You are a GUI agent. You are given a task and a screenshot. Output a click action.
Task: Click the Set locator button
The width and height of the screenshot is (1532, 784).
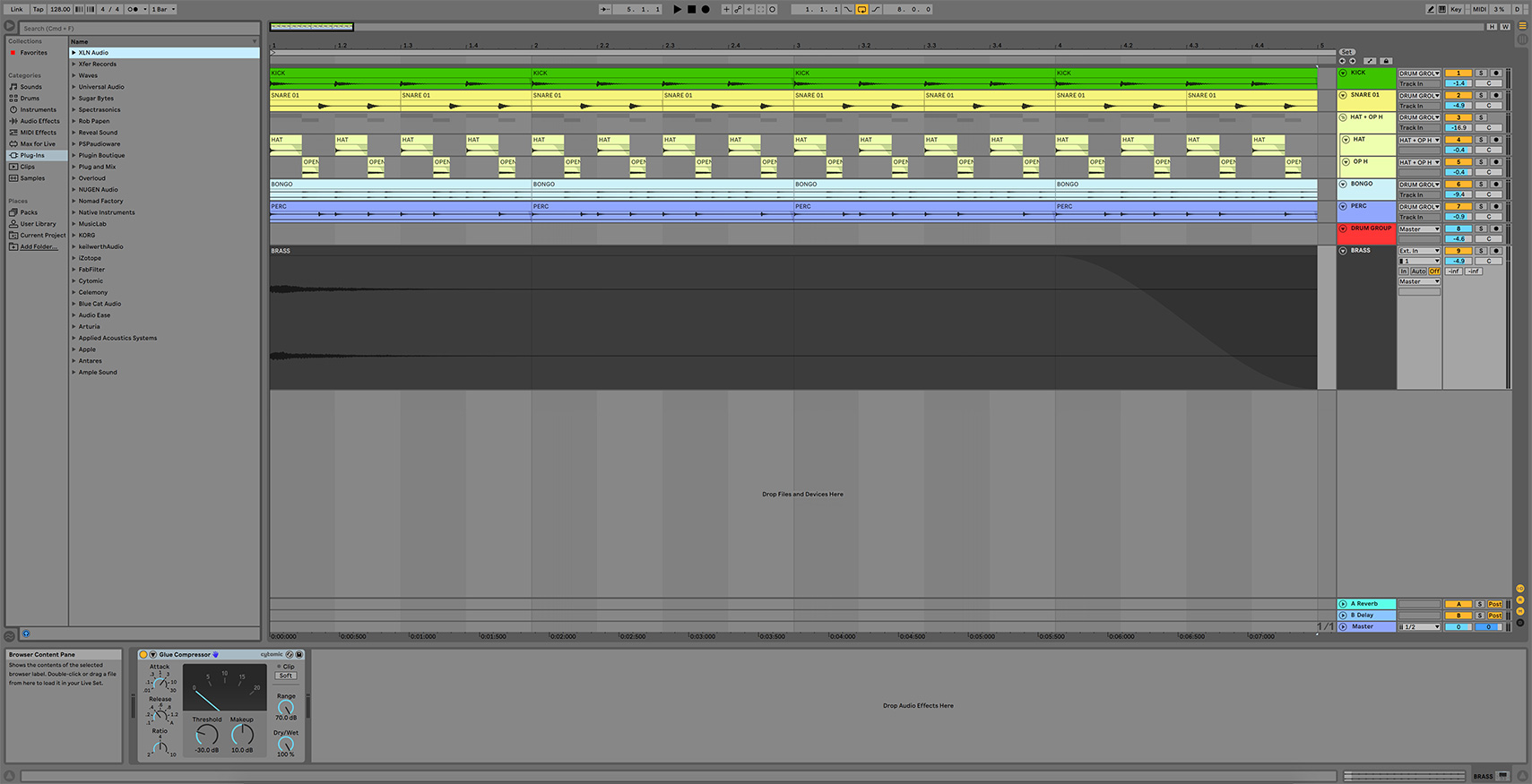[1346, 52]
